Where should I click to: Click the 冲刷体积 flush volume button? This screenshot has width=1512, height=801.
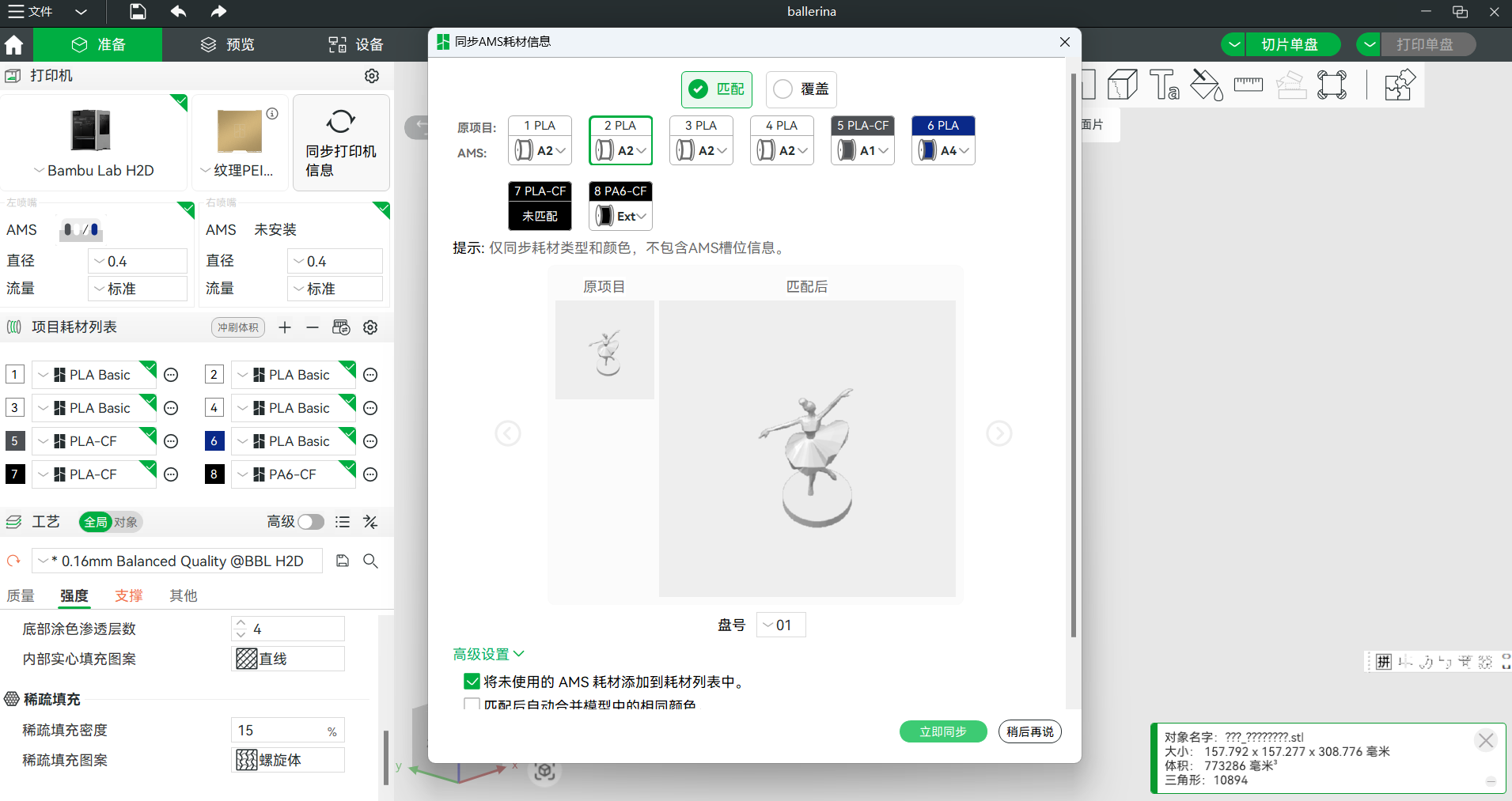238,327
